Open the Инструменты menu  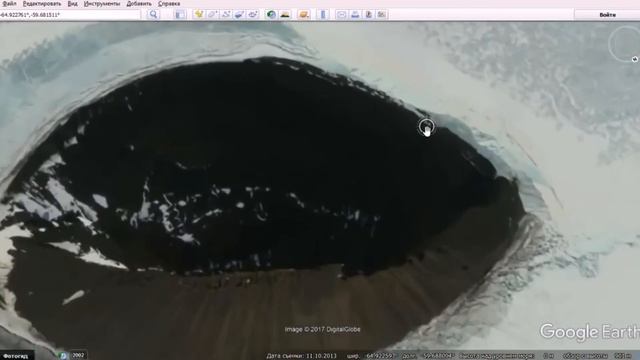[102, 4]
